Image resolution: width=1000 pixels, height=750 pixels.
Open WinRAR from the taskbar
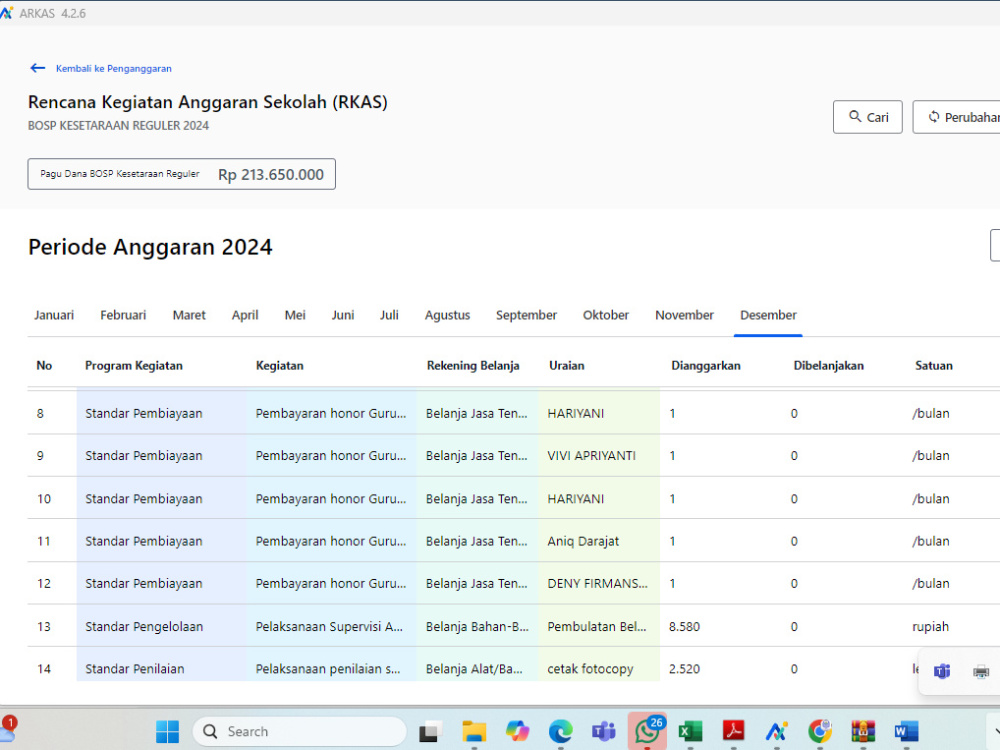click(863, 732)
